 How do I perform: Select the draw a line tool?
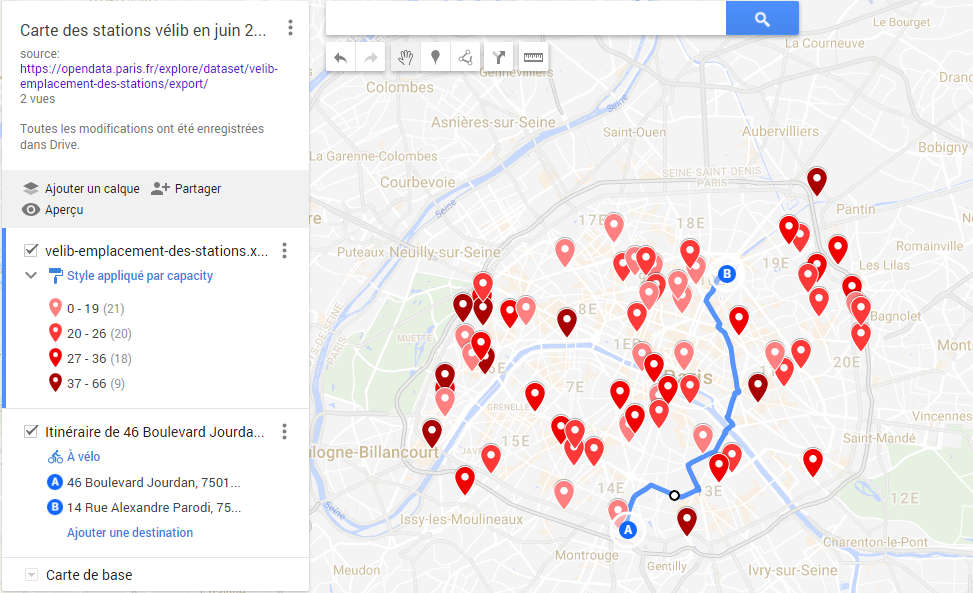(465, 58)
